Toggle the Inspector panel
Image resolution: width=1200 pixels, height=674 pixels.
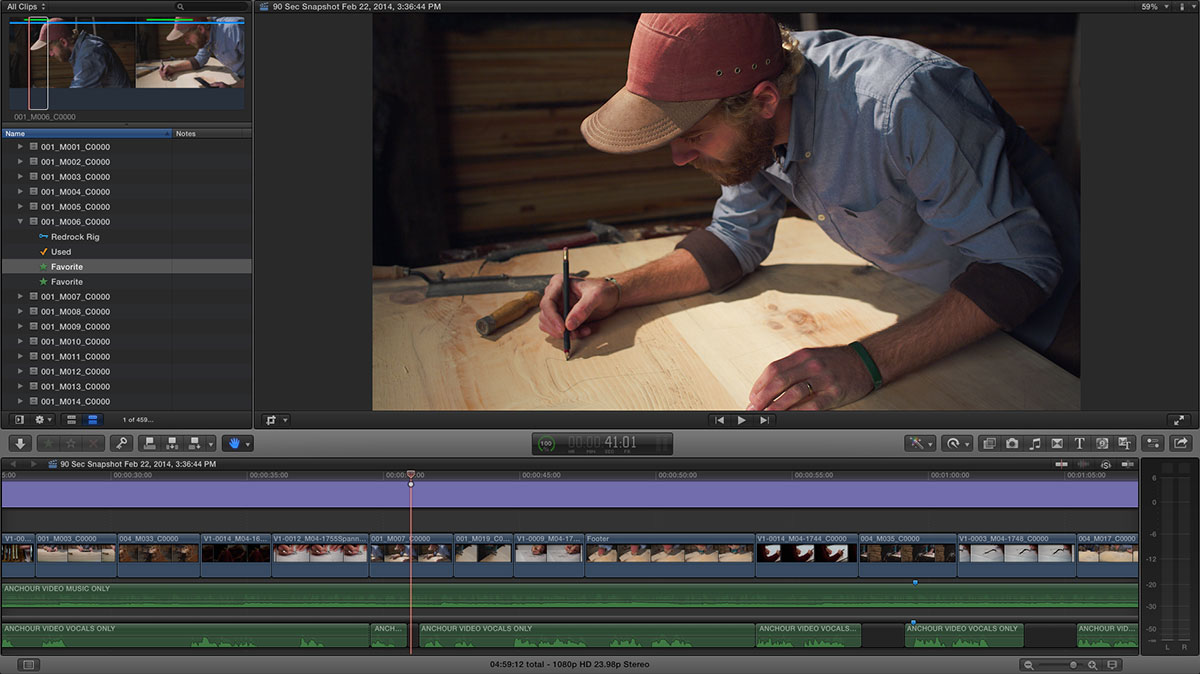(1153, 443)
